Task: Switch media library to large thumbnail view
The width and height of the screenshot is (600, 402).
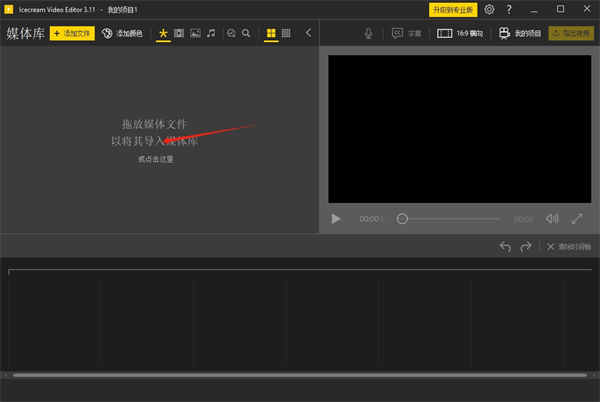Action: click(x=271, y=33)
